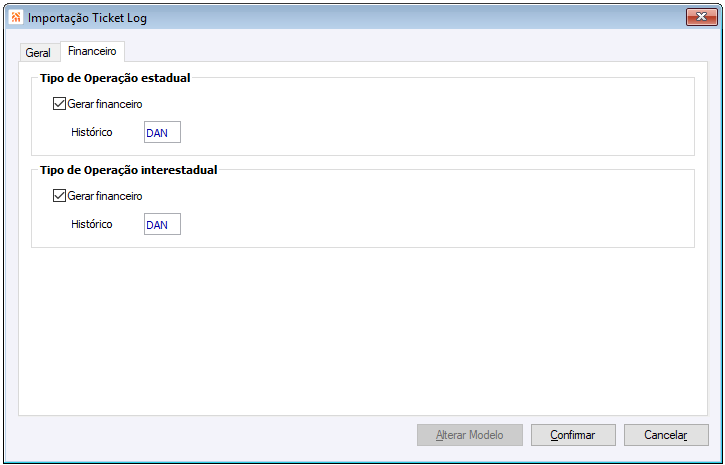
Task: Uncheck Gerar financeiro box for operação estadual
Action: [x=60, y=103]
